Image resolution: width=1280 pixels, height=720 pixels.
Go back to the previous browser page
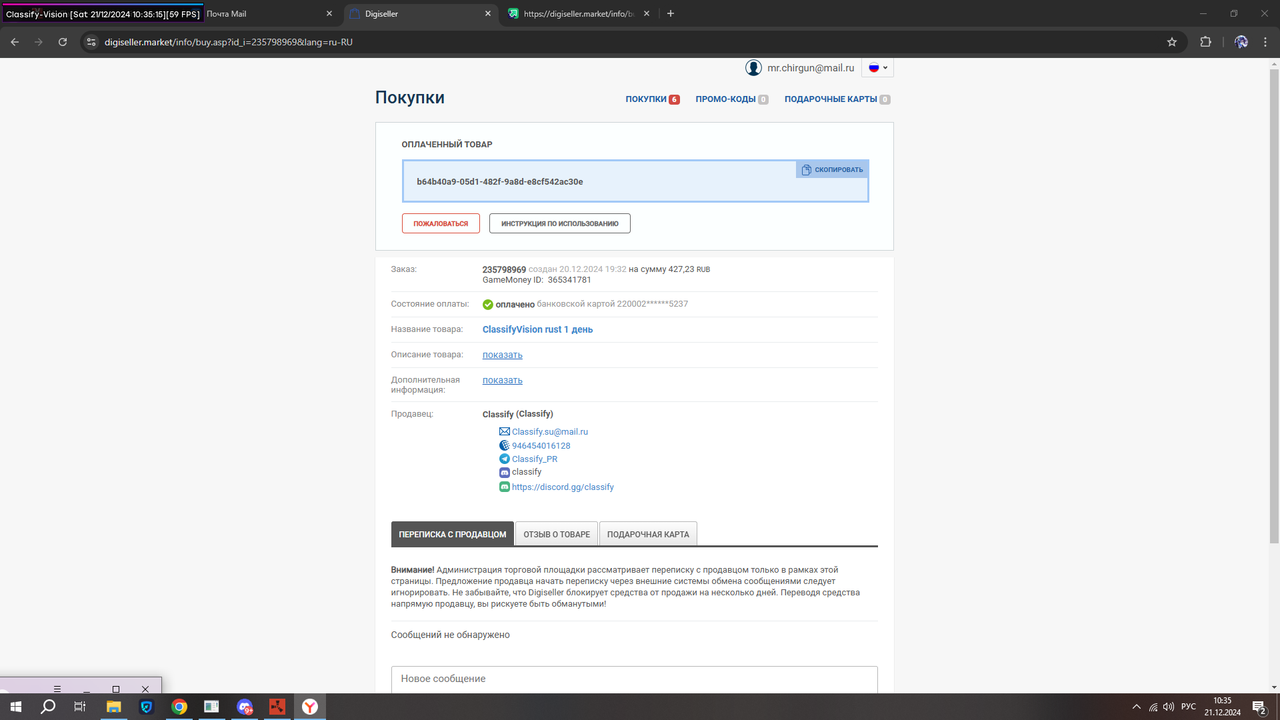[x=15, y=42]
